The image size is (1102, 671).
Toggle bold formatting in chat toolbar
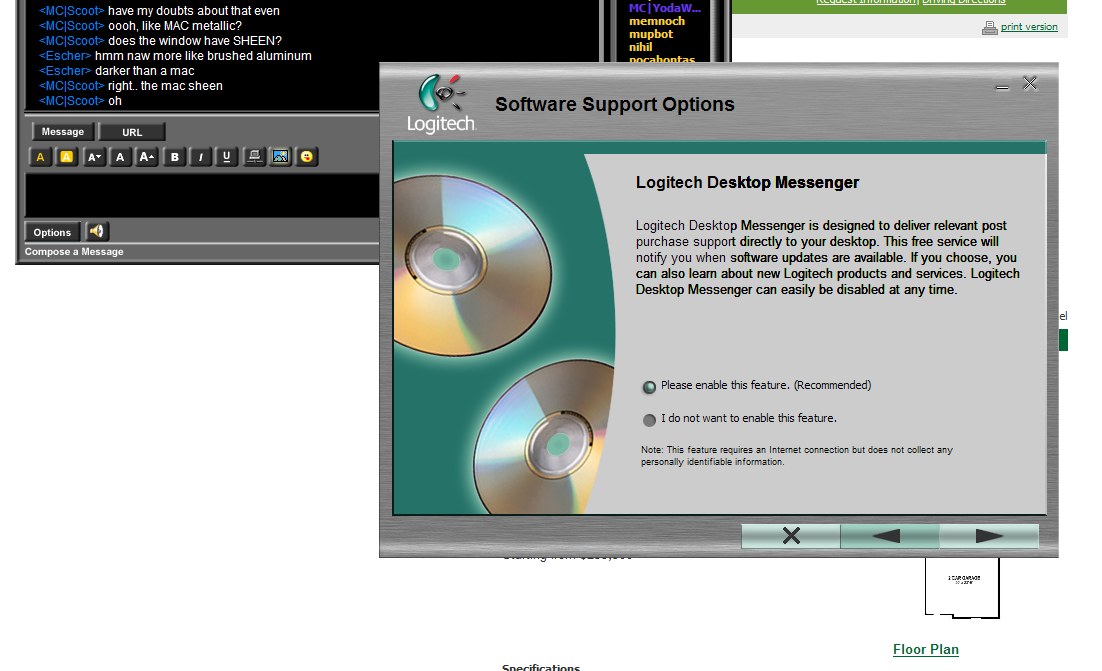174,157
